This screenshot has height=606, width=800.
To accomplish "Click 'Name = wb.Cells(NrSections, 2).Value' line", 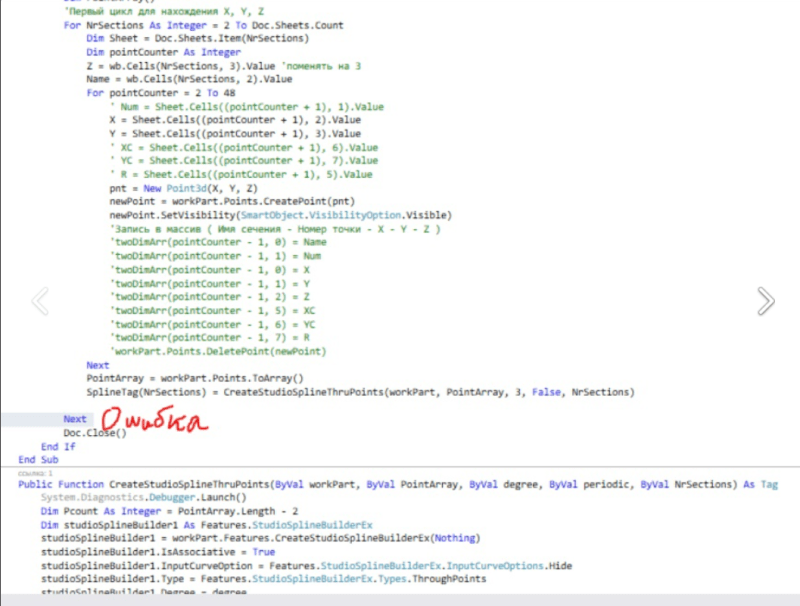I will tap(189, 79).
